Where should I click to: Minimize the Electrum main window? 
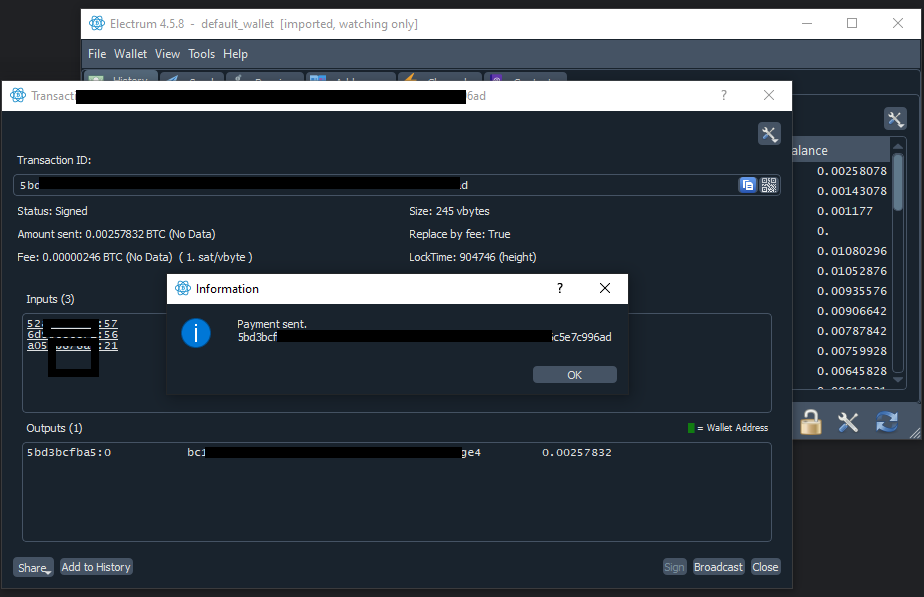tap(807, 24)
